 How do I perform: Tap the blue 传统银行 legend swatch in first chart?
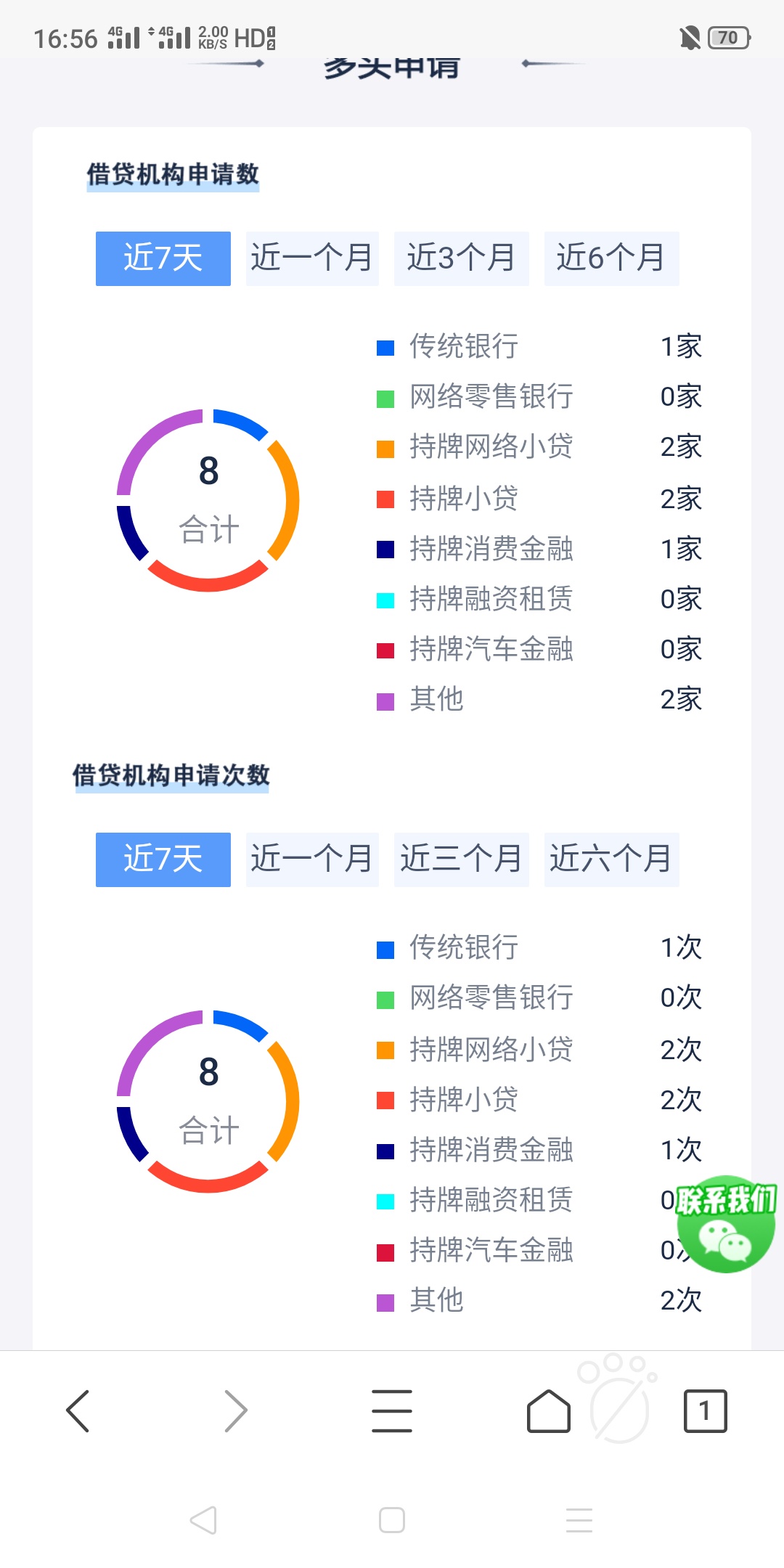coord(385,348)
